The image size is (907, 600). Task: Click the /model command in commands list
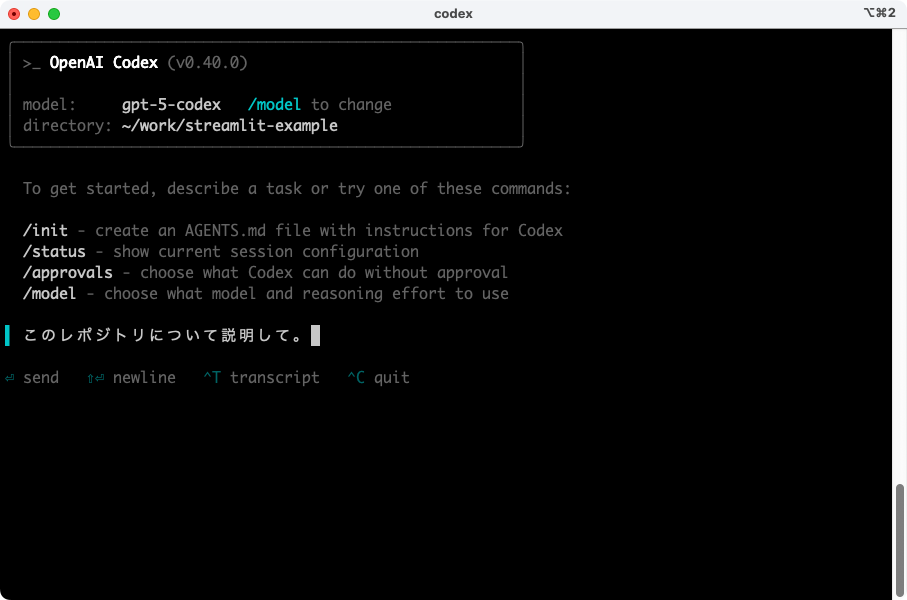coord(49,293)
